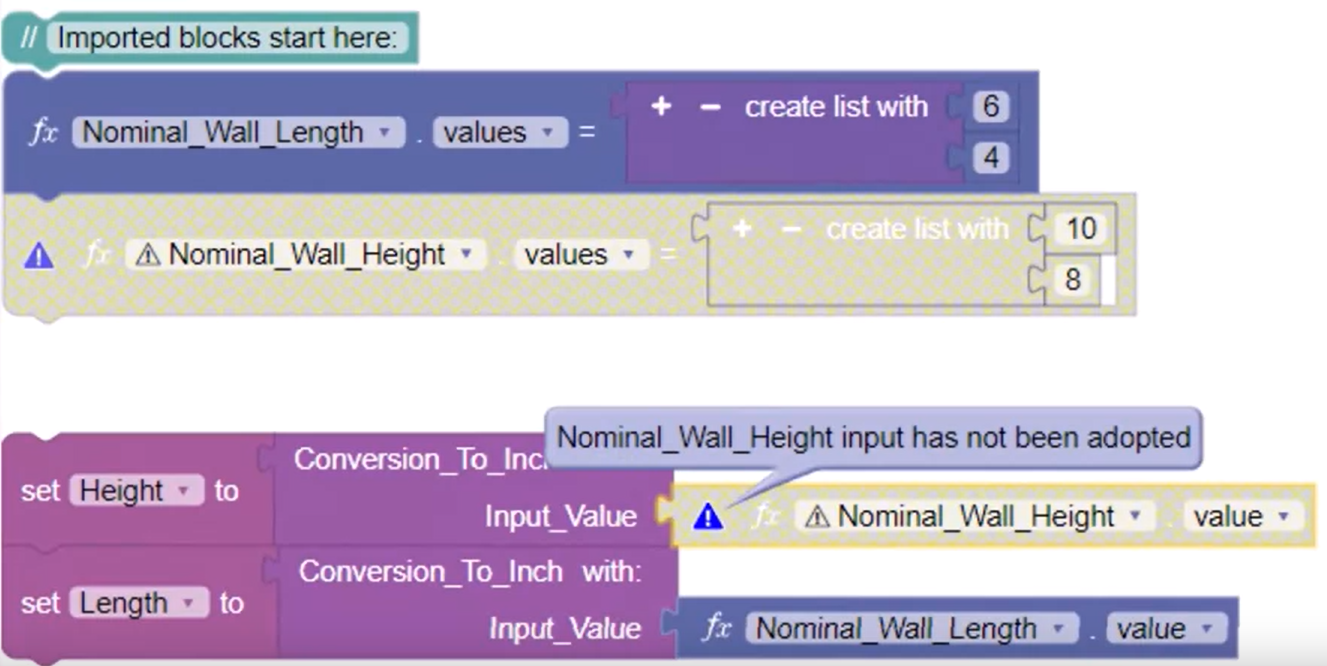Click Input_Value label in the Height conversion block
This screenshot has height=666, width=1327.
click(x=561, y=516)
